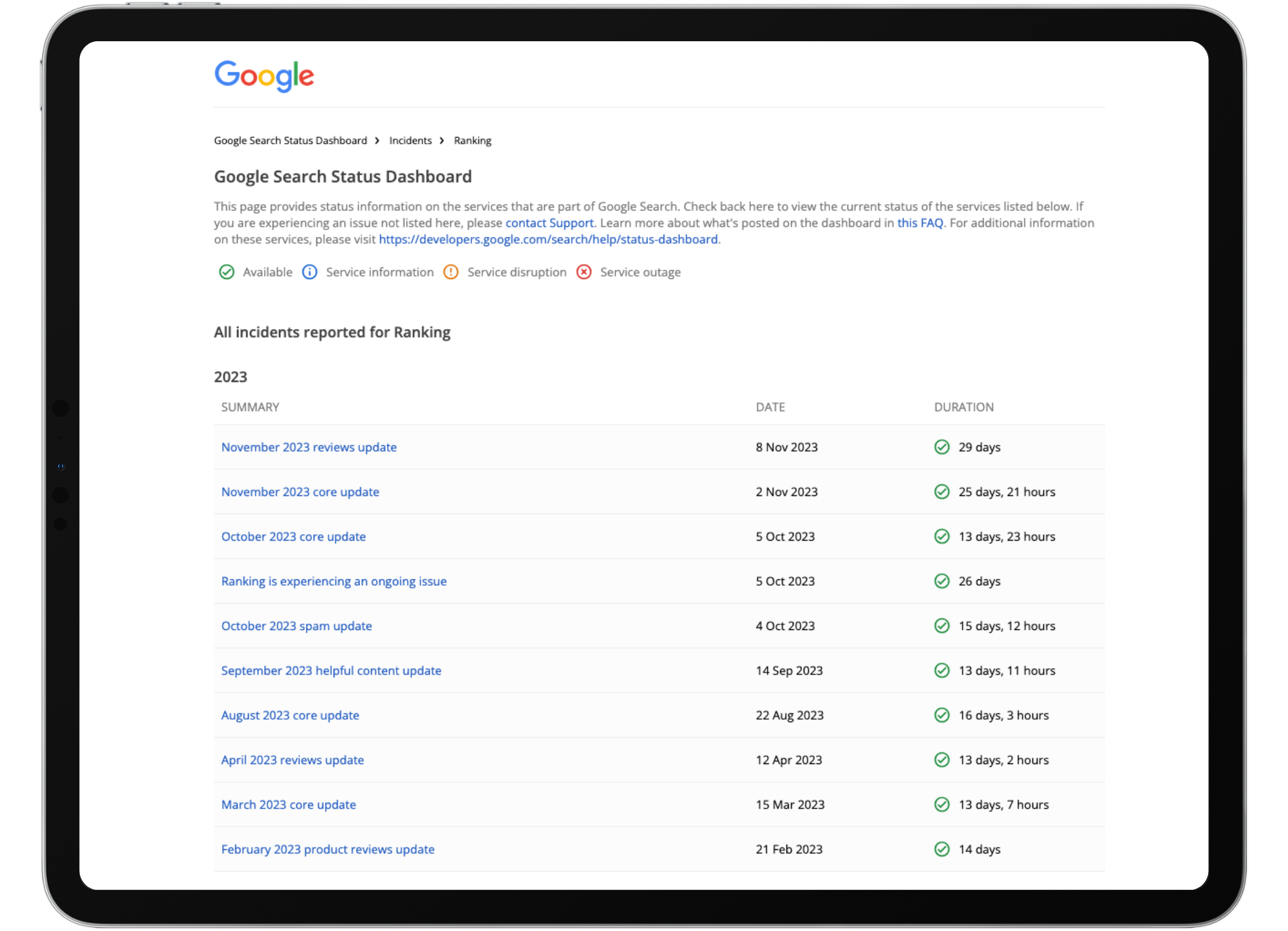Image resolution: width=1288 pixels, height=931 pixels.
Task: Click the 15 days, 12 hours duration text
Action: tap(1007, 626)
